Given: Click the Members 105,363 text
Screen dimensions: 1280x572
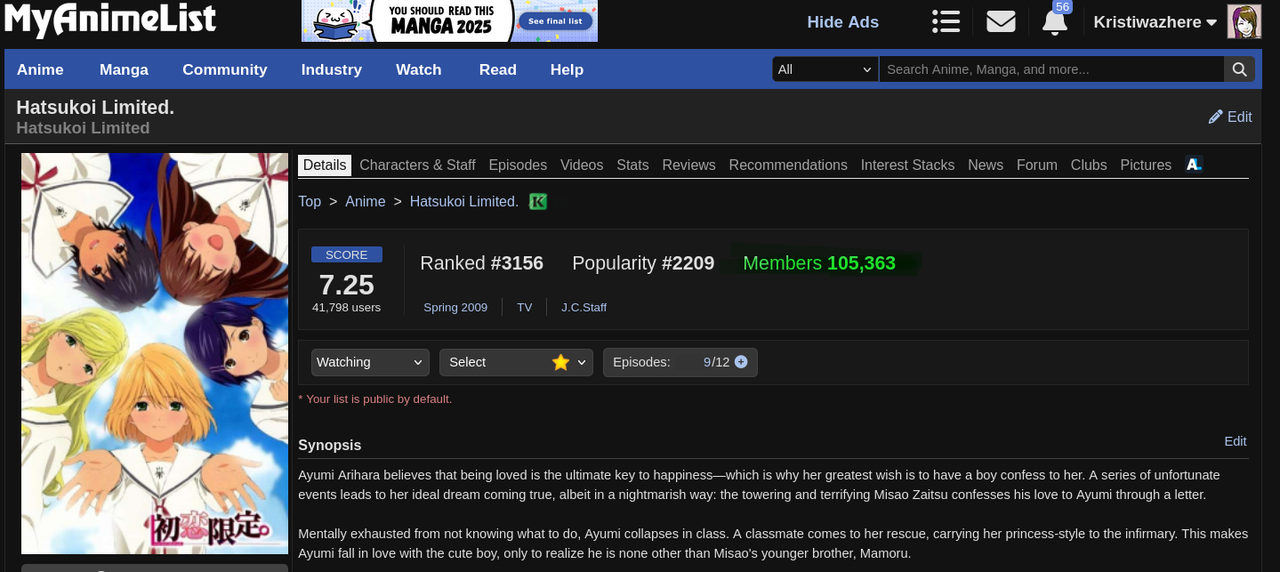Looking at the screenshot, I should point(819,263).
